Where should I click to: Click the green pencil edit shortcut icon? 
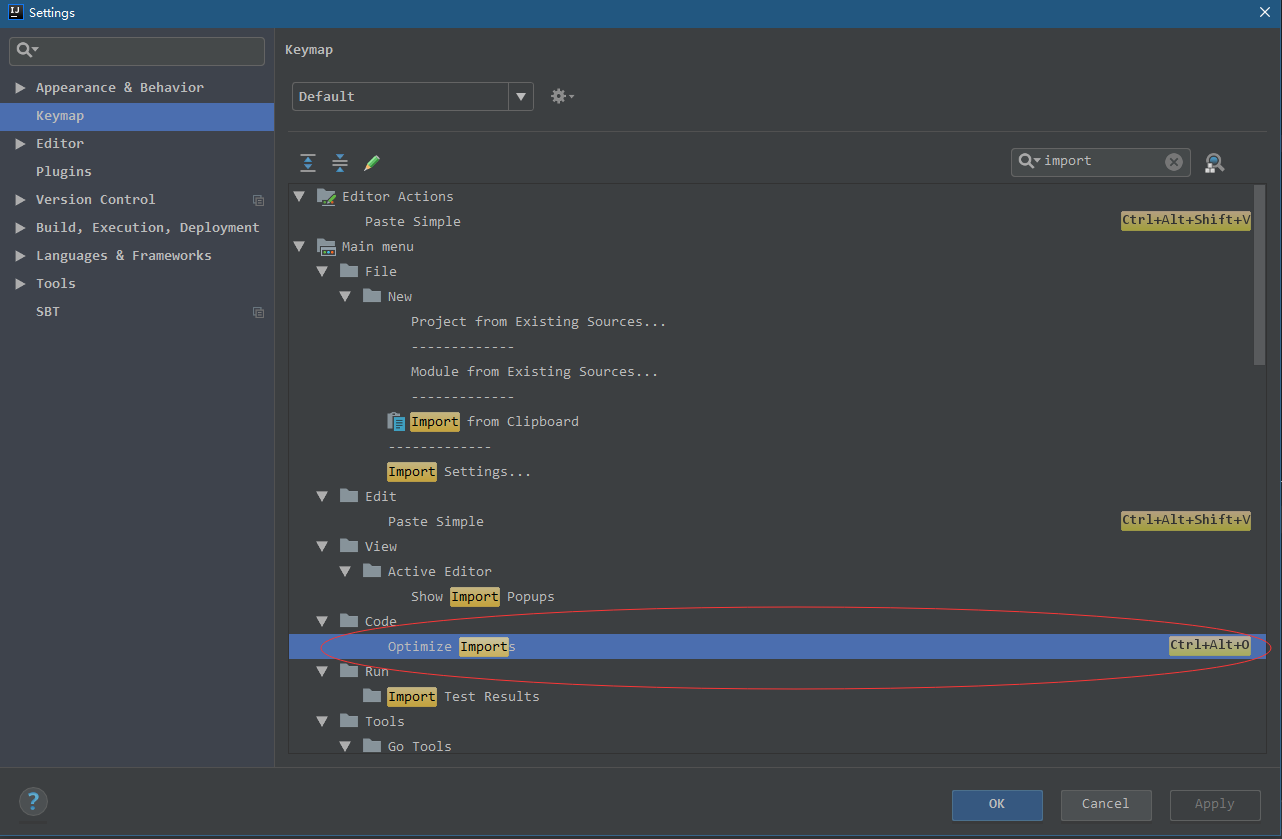(372, 162)
